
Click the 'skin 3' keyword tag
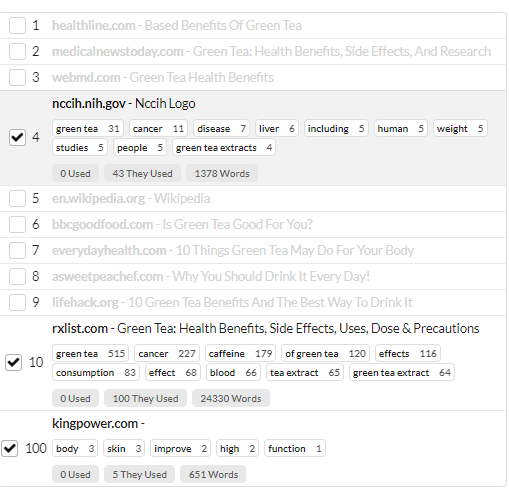tap(124, 449)
